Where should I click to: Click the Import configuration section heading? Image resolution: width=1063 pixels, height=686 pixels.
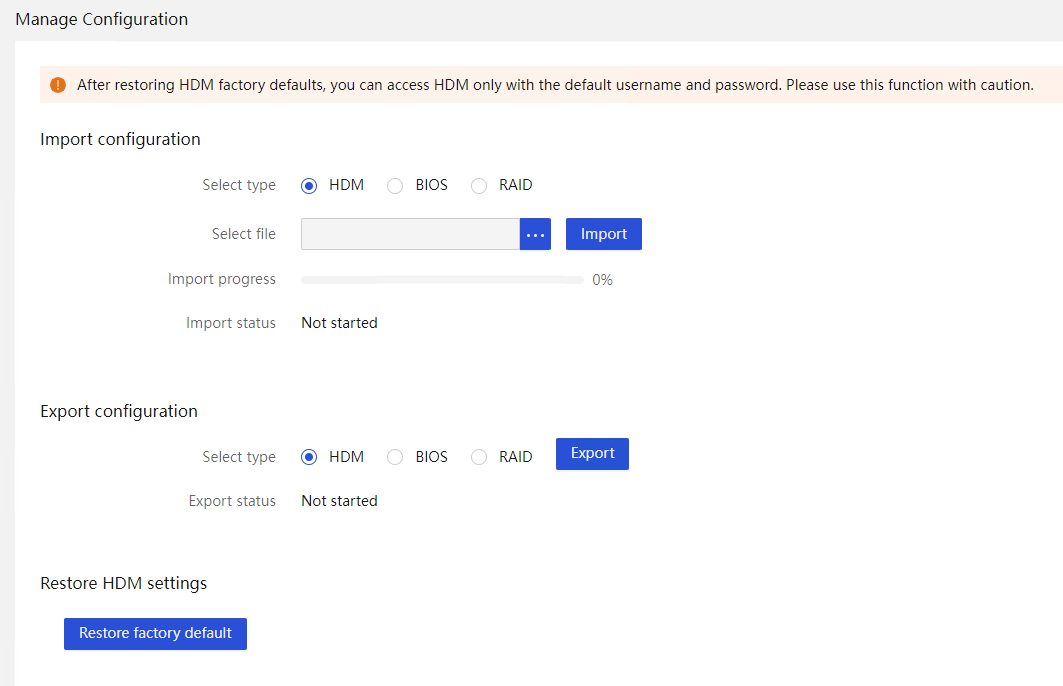click(120, 140)
